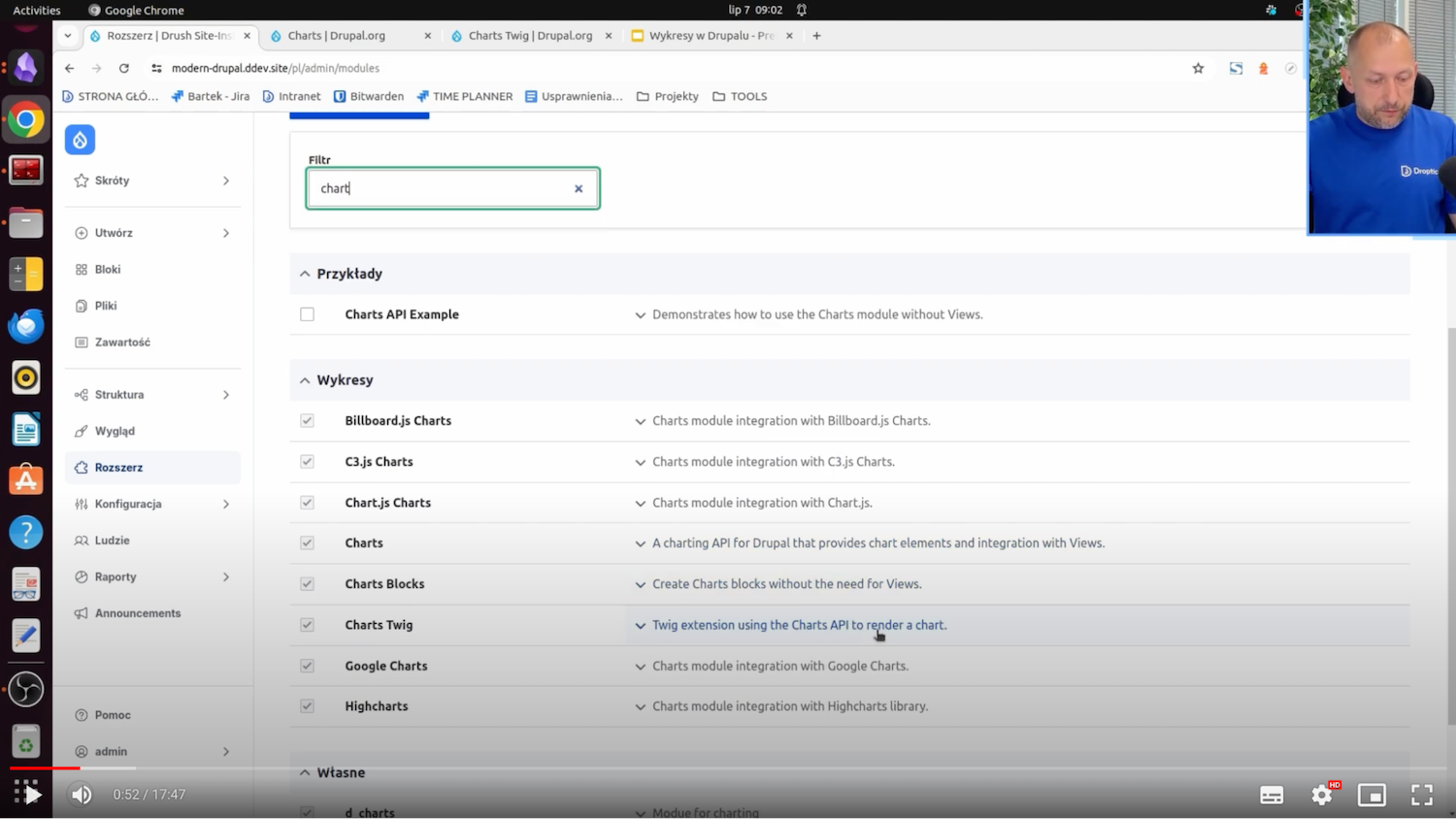This screenshot has height=819, width=1456.
Task: Open LibreOffice Writer dock icon
Action: (26, 429)
